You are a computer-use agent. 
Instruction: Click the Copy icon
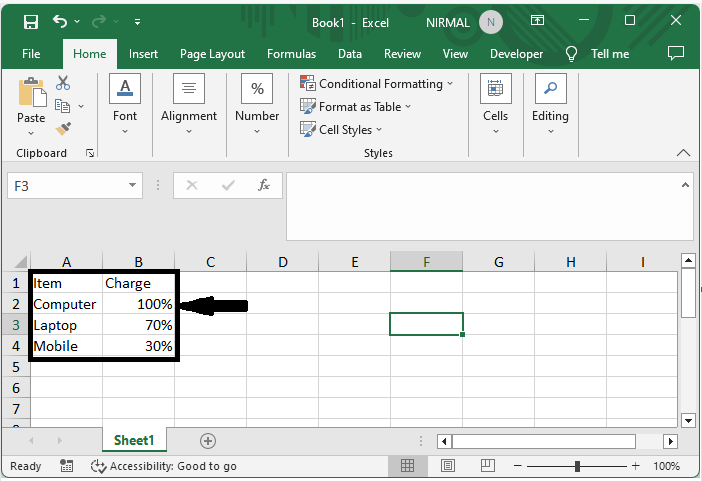[x=62, y=106]
